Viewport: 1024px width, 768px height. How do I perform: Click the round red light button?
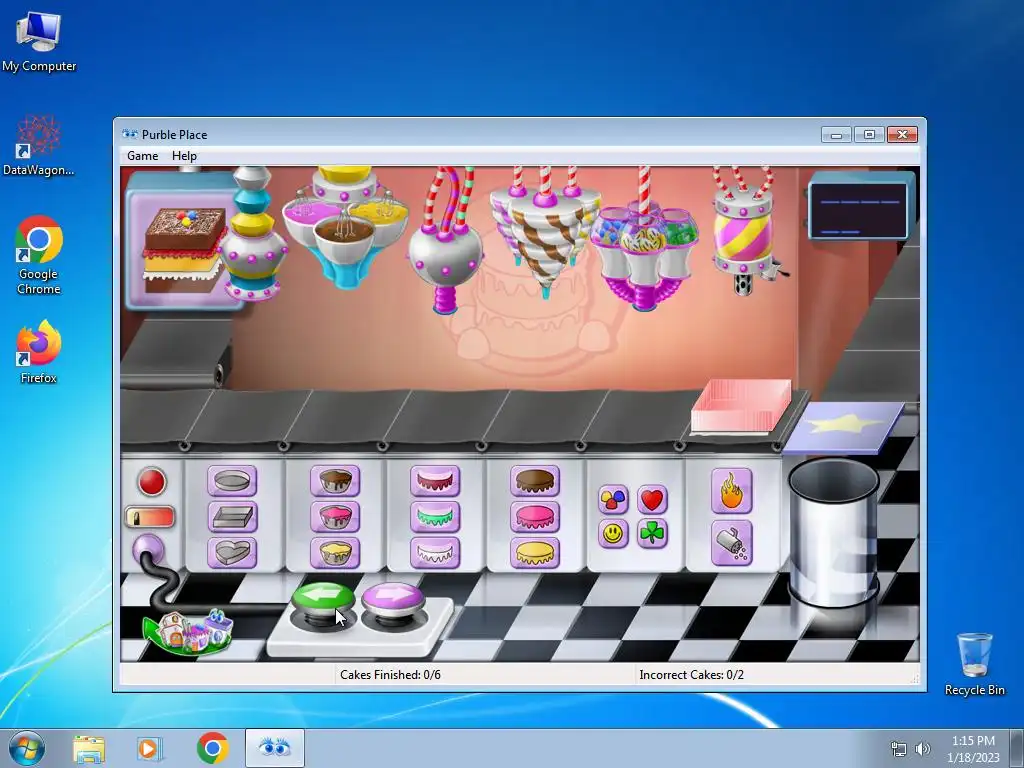pyautogui.click(x=152, y=482)
